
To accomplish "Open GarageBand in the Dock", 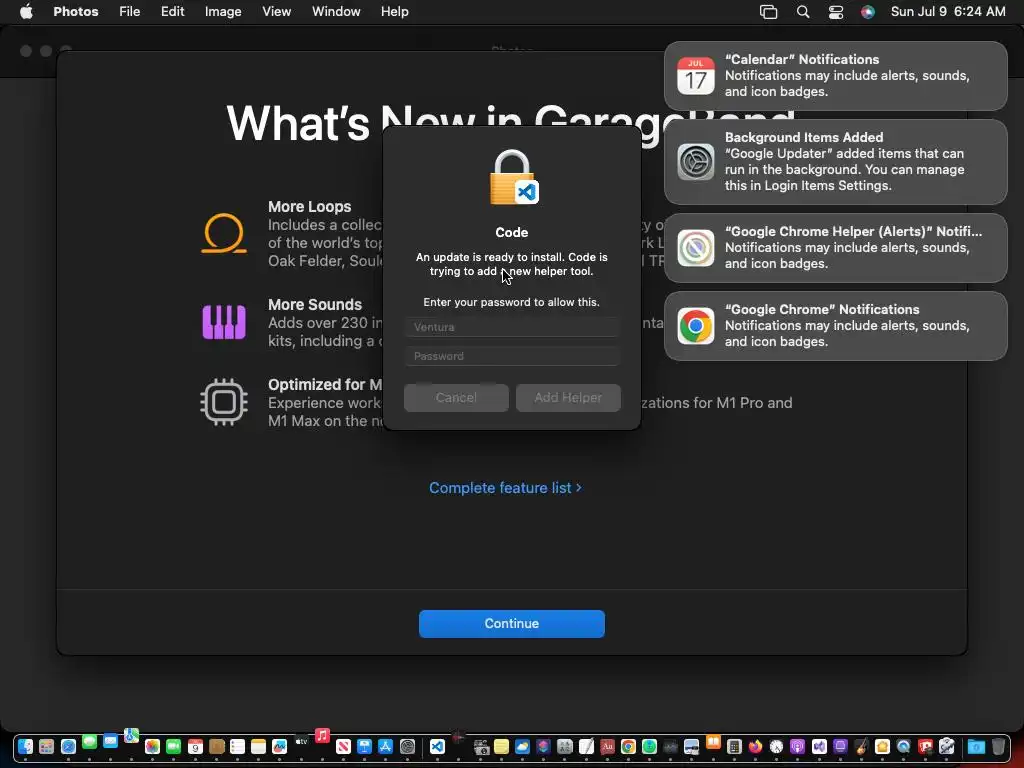I will coord(861,746).
